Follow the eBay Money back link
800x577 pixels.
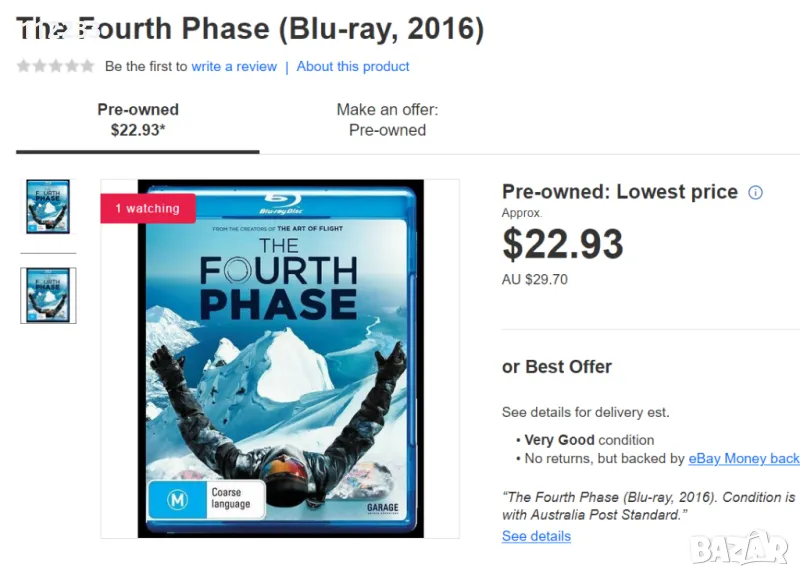743,458
